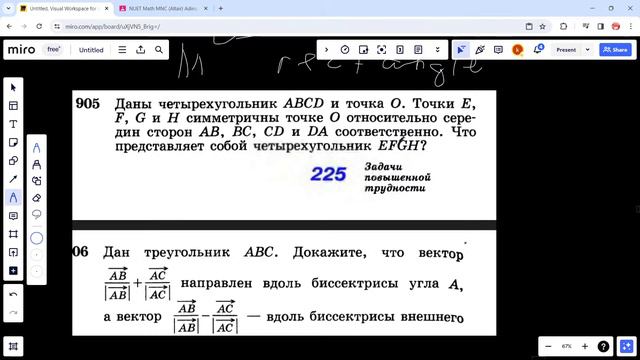Screen dimensions: 640x360
Task: Toggle hide collaborators' cursors
Action: [461, 50]
